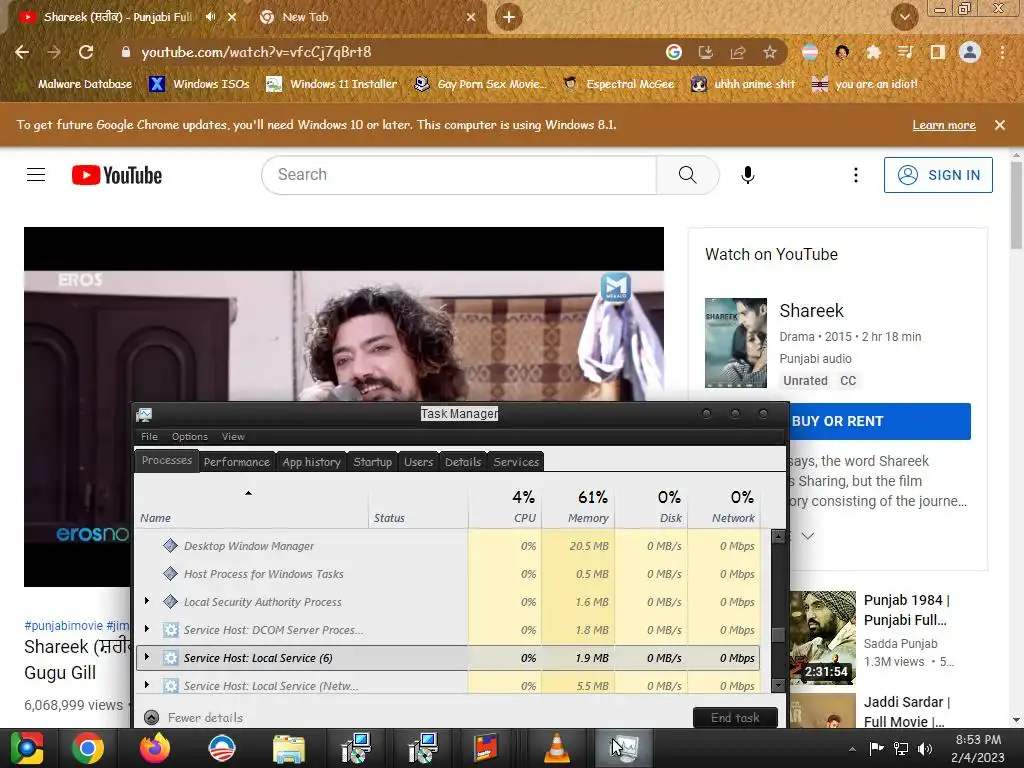
Task: Open the Windows 11 Installer bookmark
Action: pos(332,84)
